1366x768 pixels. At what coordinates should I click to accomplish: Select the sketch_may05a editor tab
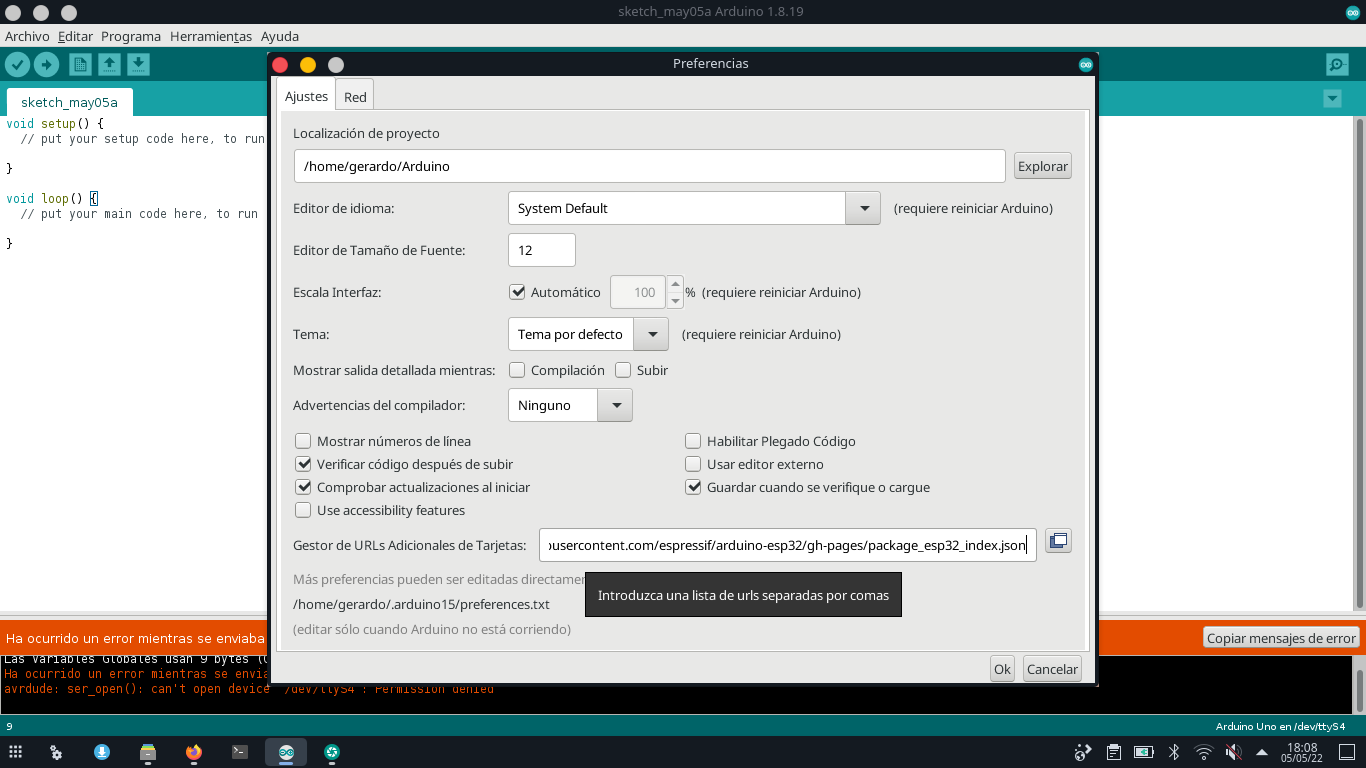[x=69, y=102]
